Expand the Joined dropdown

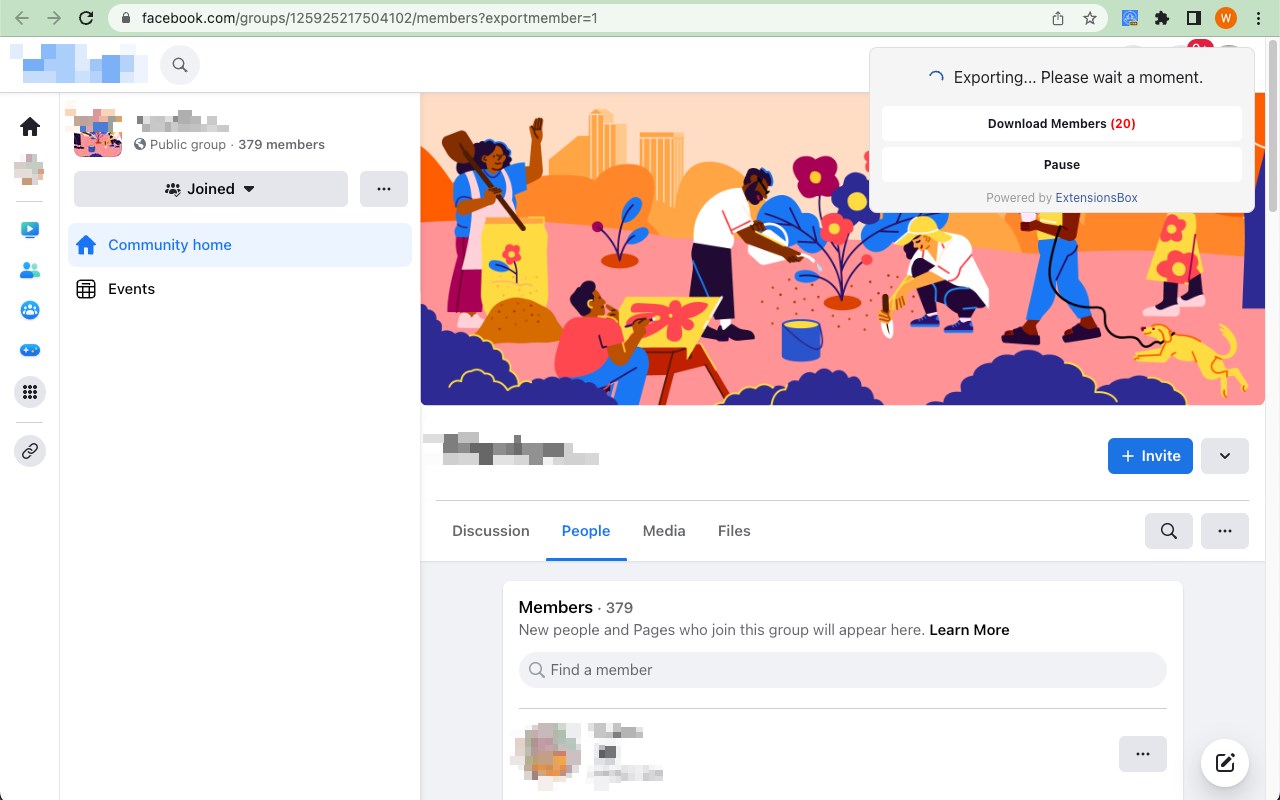[x=211, y=189]
